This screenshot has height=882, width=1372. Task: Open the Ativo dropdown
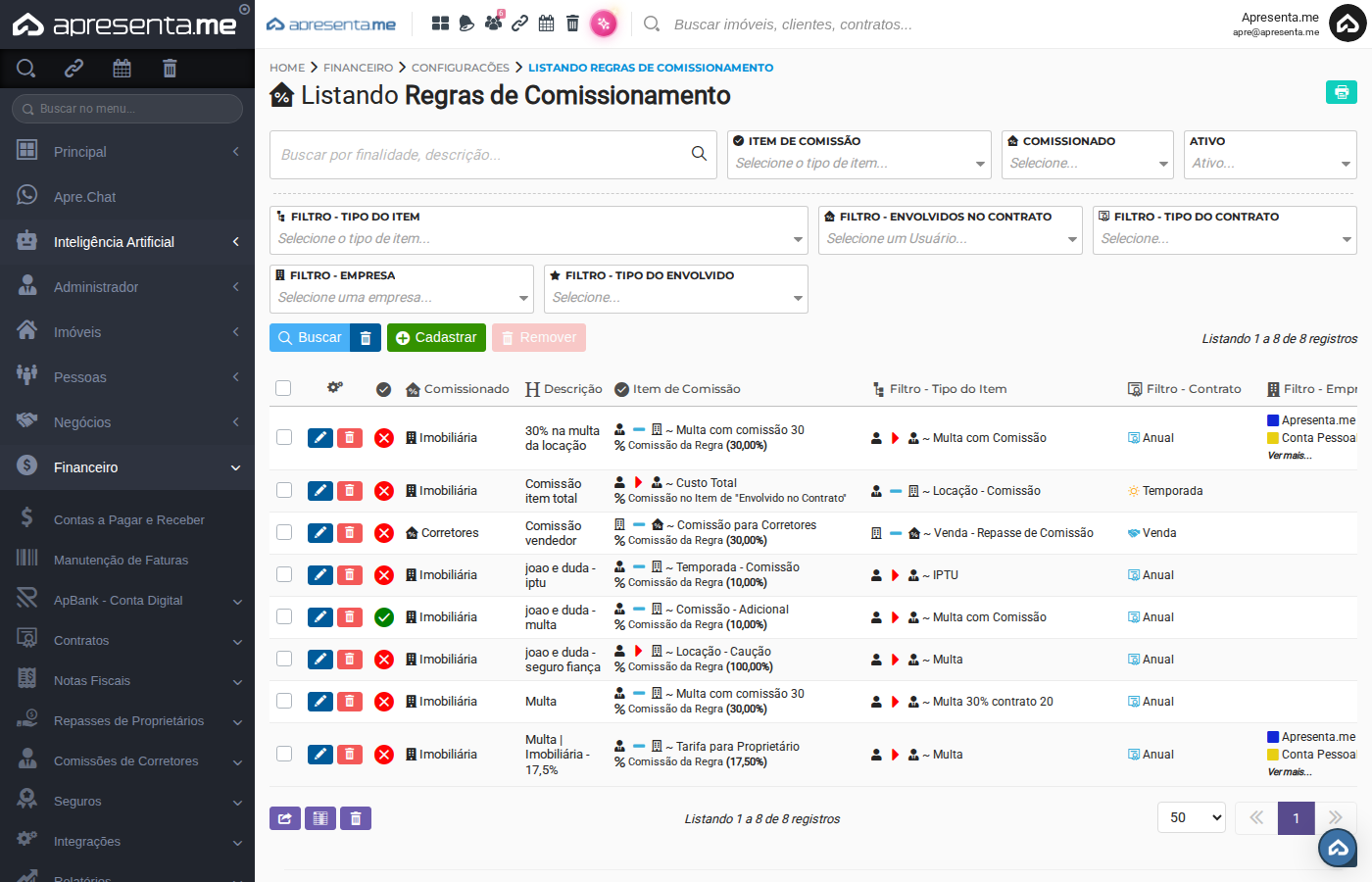[x=1270, y=155]
